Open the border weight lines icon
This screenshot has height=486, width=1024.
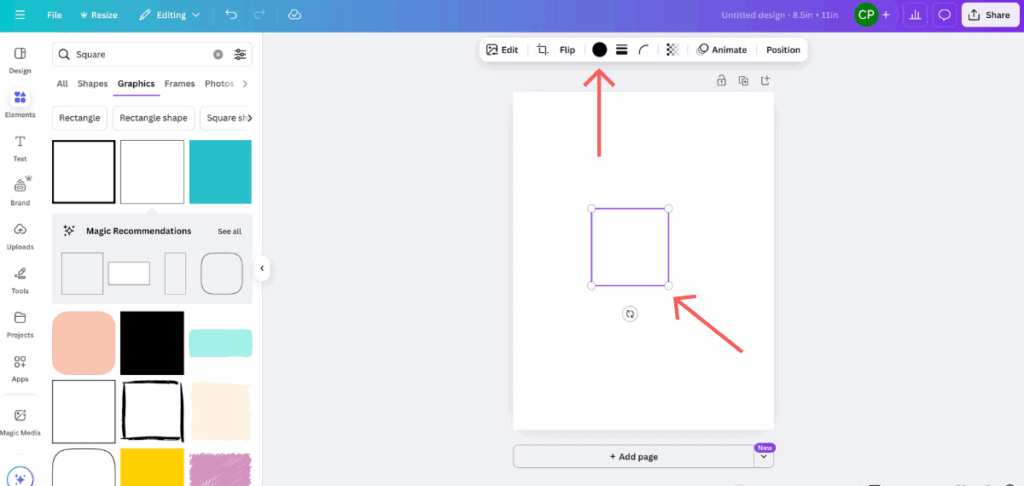click(x=622, y=50)
